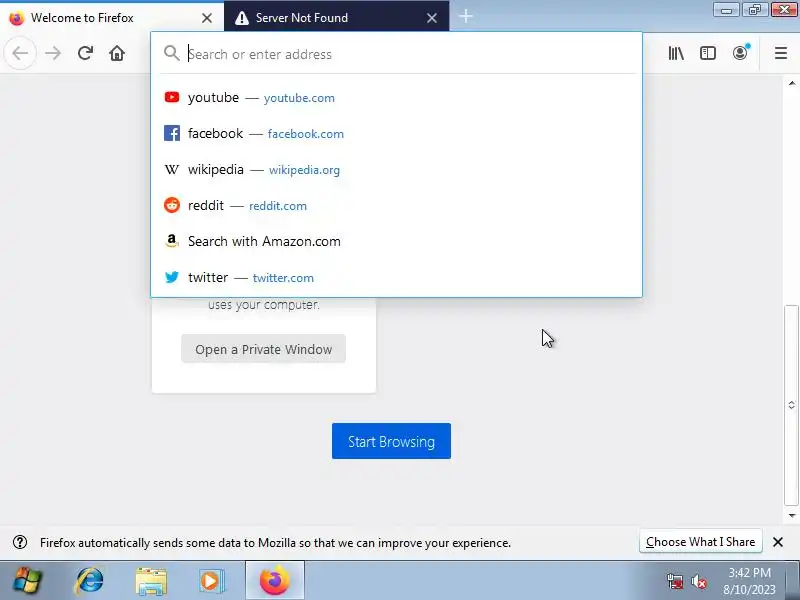The width and height of the screenshot is (800, 600).
Task: Click the question mark info icon
Action: click(x=20, y=542)
